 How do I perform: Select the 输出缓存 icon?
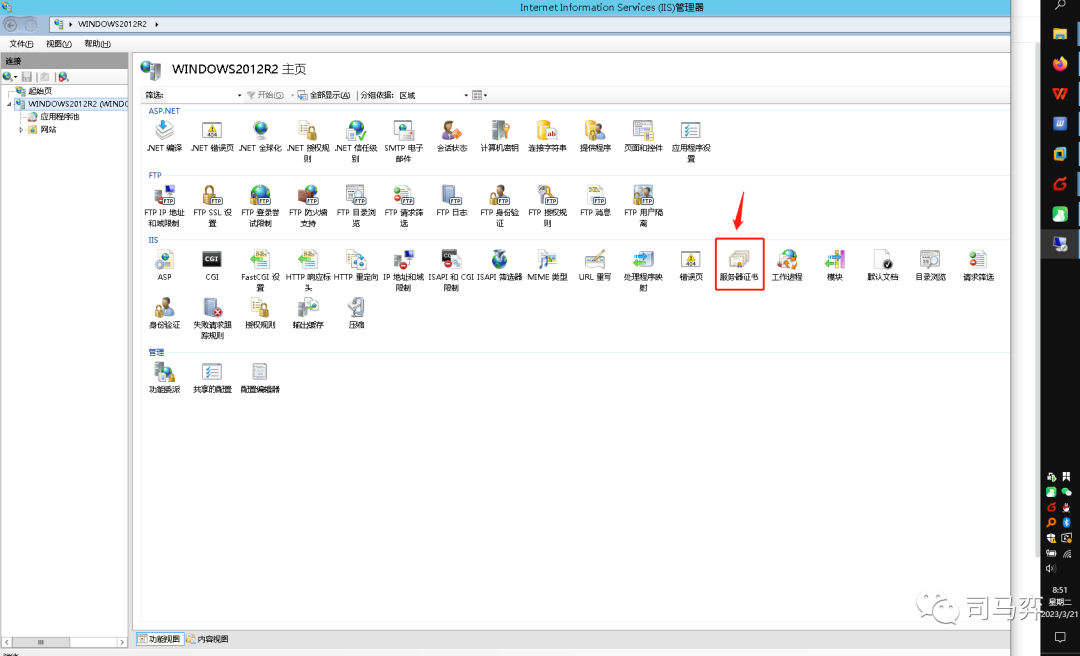point(308,314)
